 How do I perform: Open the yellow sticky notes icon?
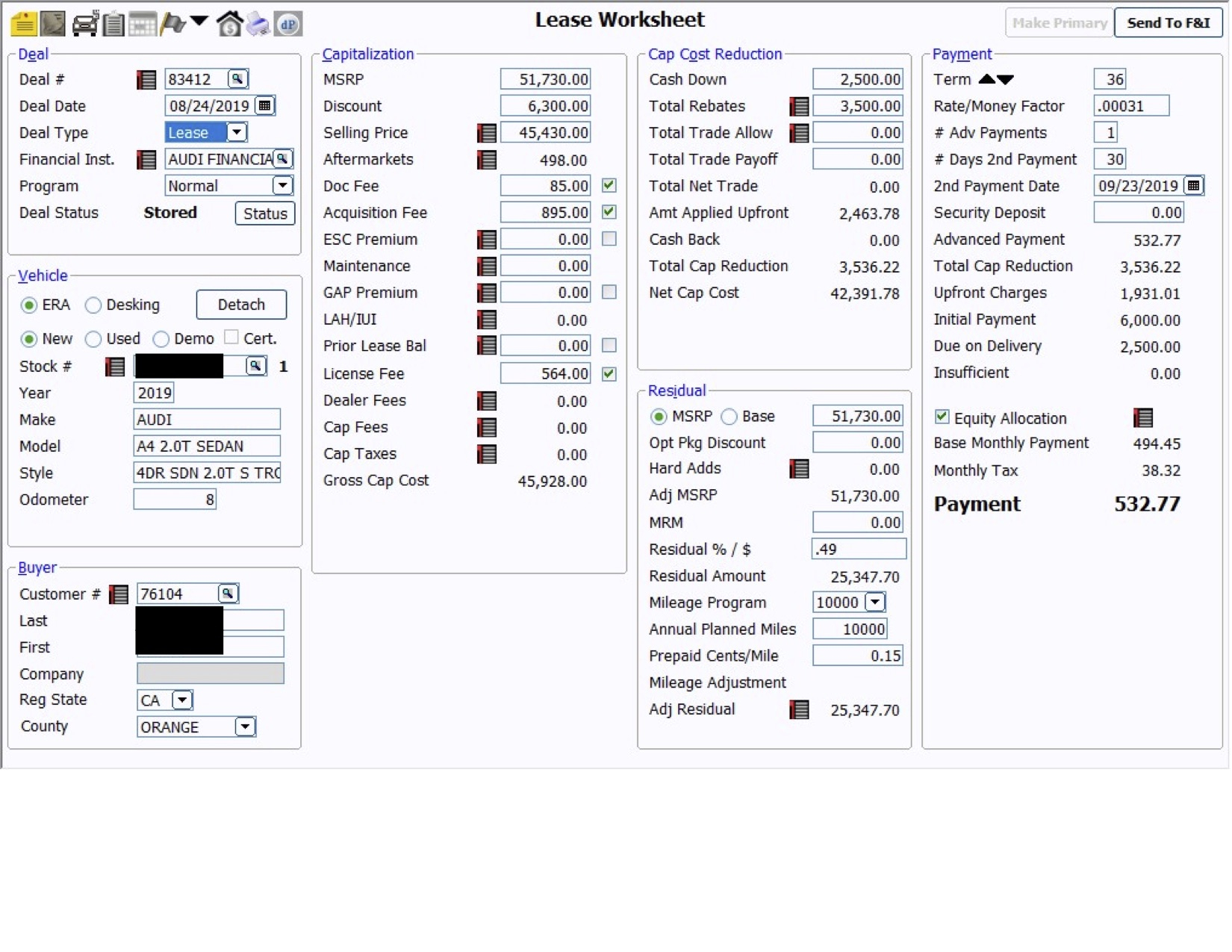(24, 24)
